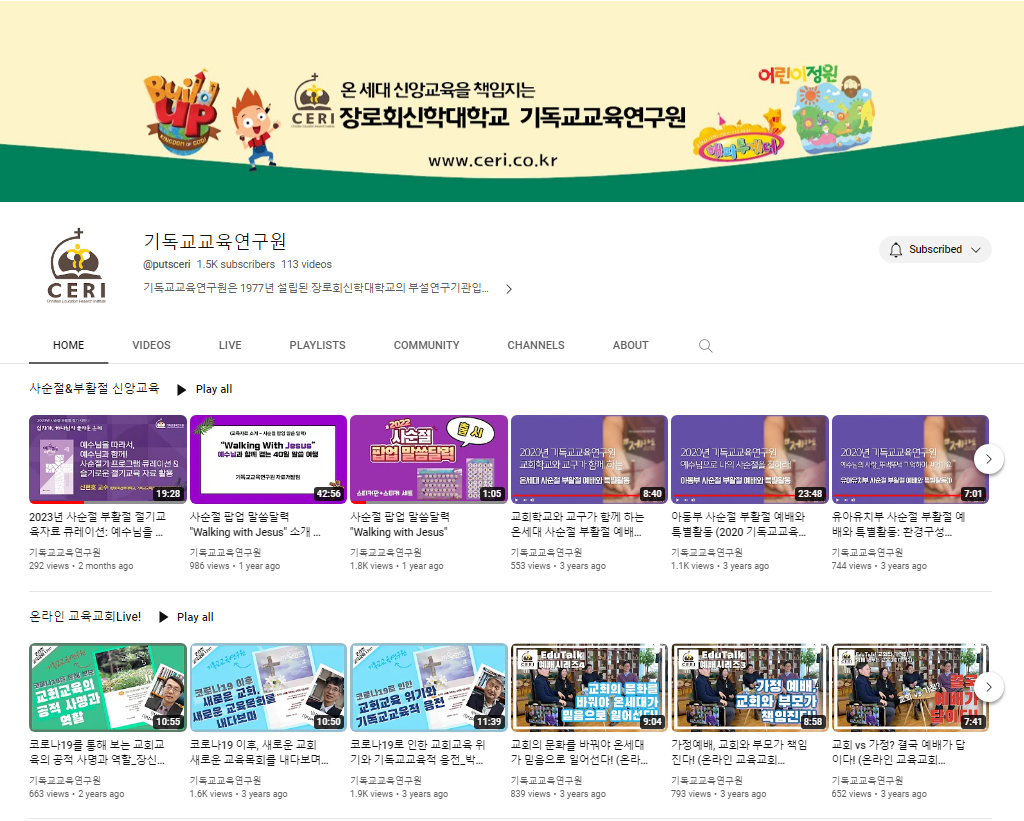Click the CERI emblem in the banner
The height and width of the screenshot is (821, 1024).
pos(313,101)
